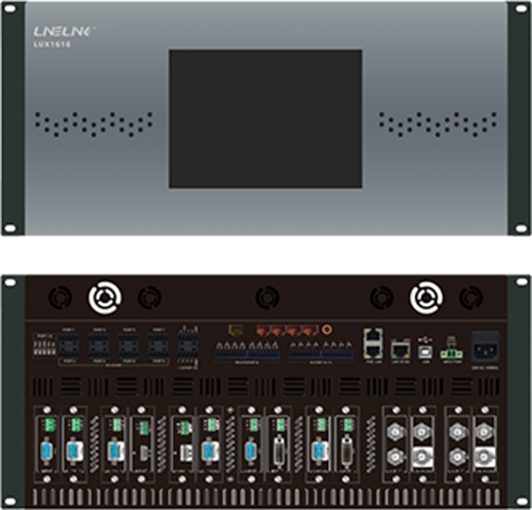The height and width of the screenshot is (510, 532).
Task: Select the single LAN port next to USB
Action: tap(400, 348)
